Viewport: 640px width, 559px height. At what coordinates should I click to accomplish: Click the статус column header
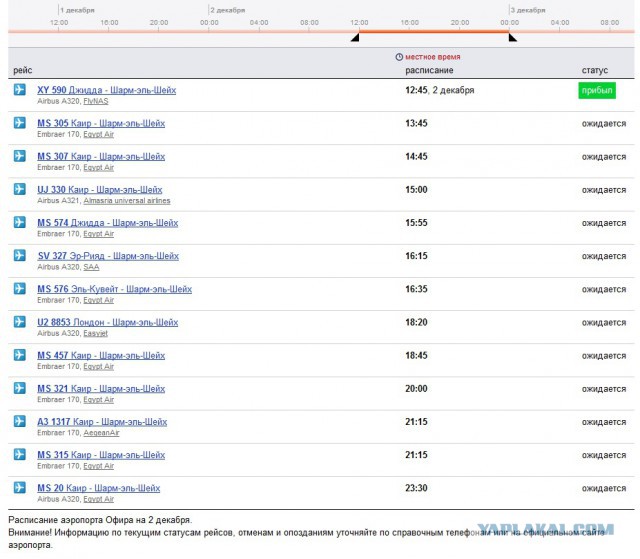pos(595,70)
